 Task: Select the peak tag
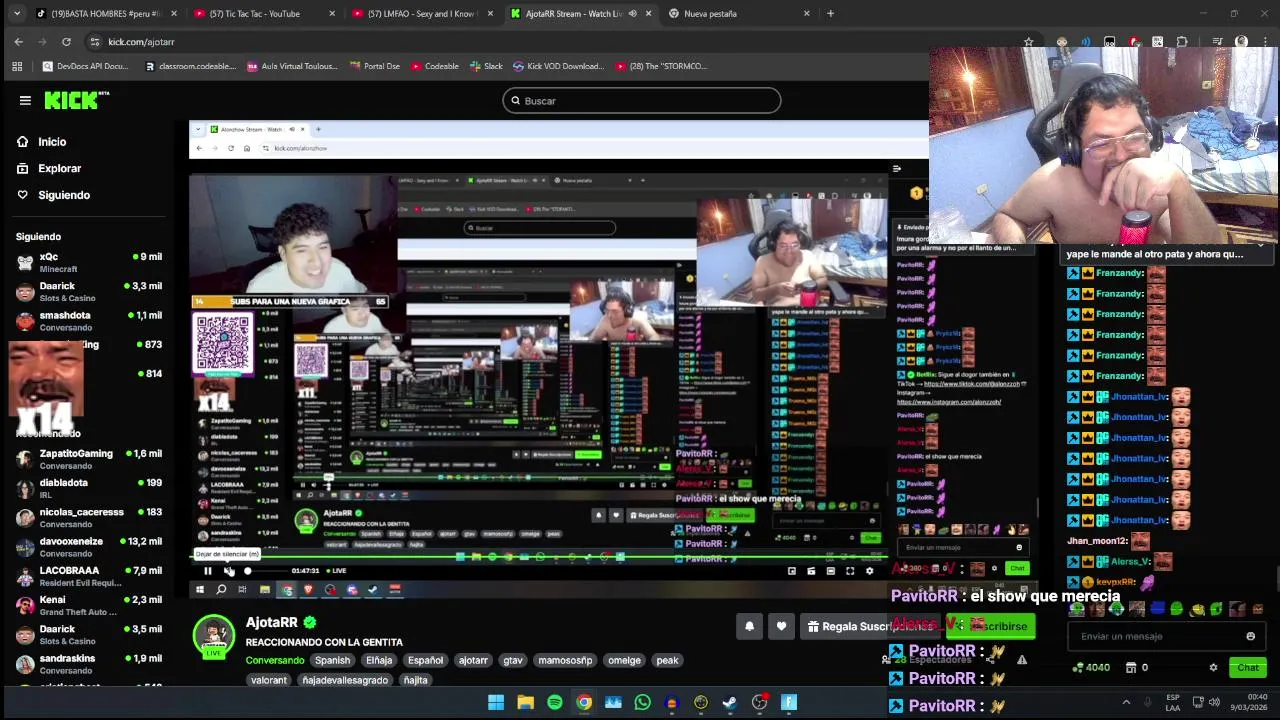(667, 660)
